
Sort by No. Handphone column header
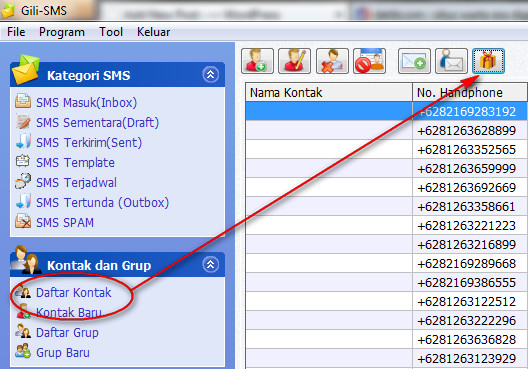click(x=470, y=92)
